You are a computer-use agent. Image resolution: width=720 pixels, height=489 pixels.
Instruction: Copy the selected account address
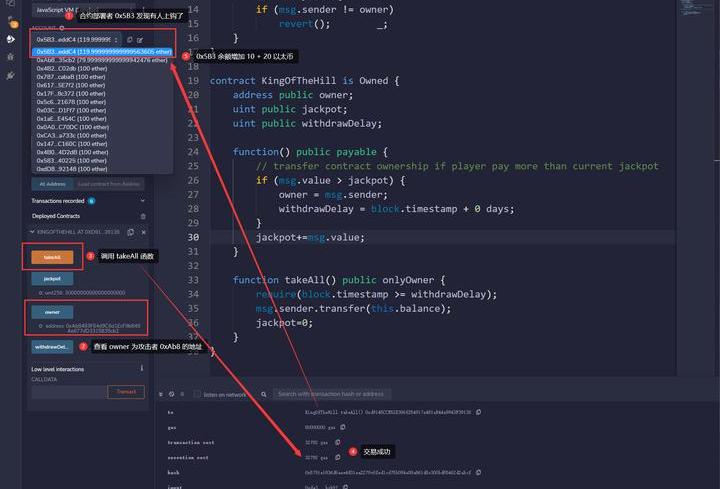[x=129, y=39]
